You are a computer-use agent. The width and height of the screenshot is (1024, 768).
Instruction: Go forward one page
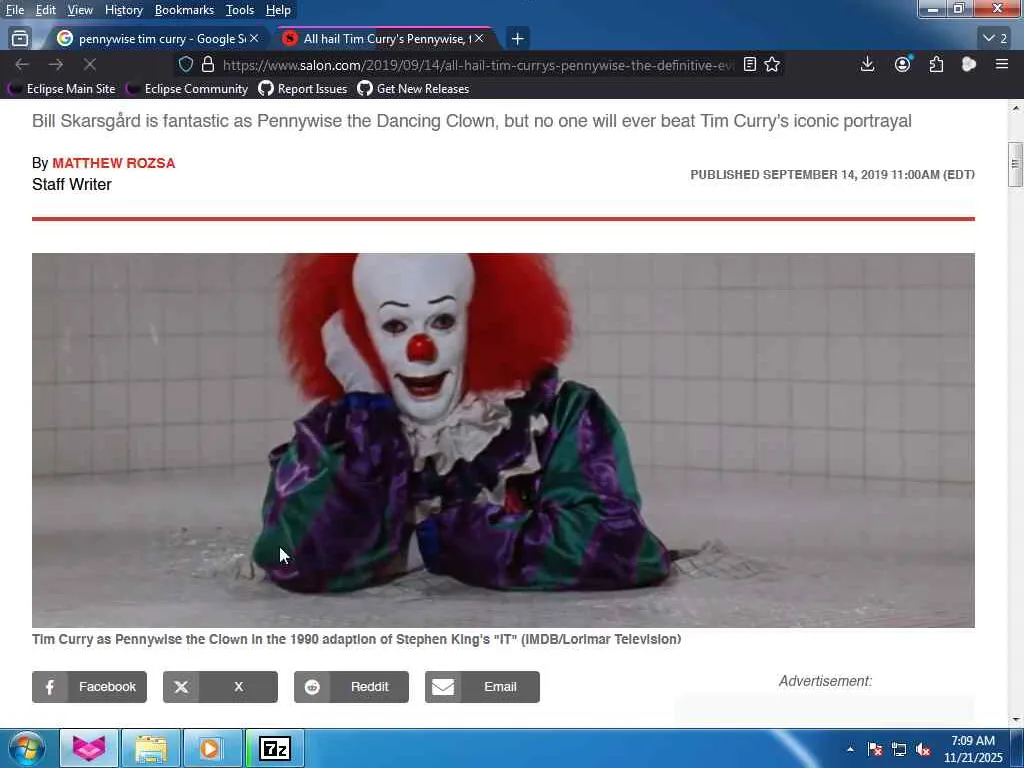56,64
